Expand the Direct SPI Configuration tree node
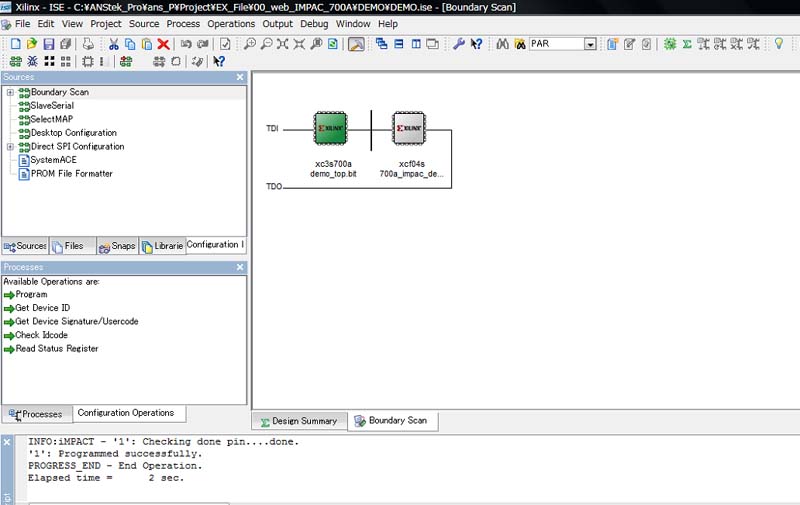 coord(10,147)
